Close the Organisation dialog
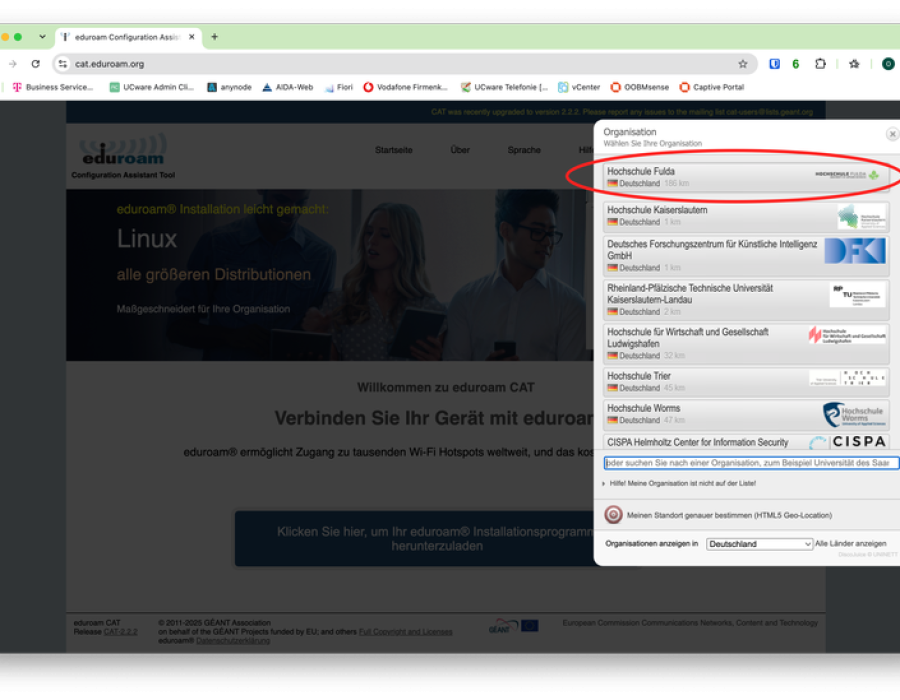Viewport: 900px width, 700px height. point(892,134)
